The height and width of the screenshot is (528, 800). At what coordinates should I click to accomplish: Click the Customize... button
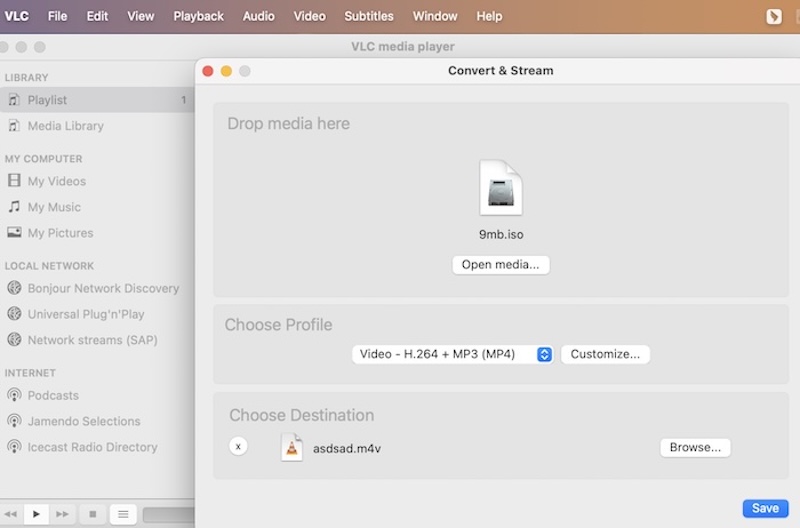[605, 354]
